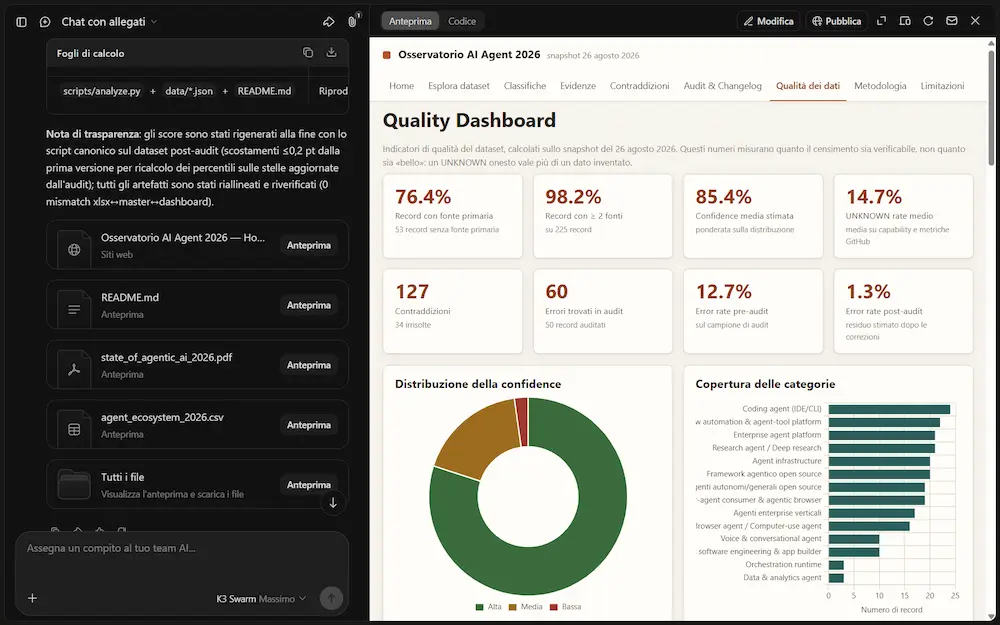1000x625 pixels.
Task: Download the Fogli di calcolo block
Action: coord(332,53)
